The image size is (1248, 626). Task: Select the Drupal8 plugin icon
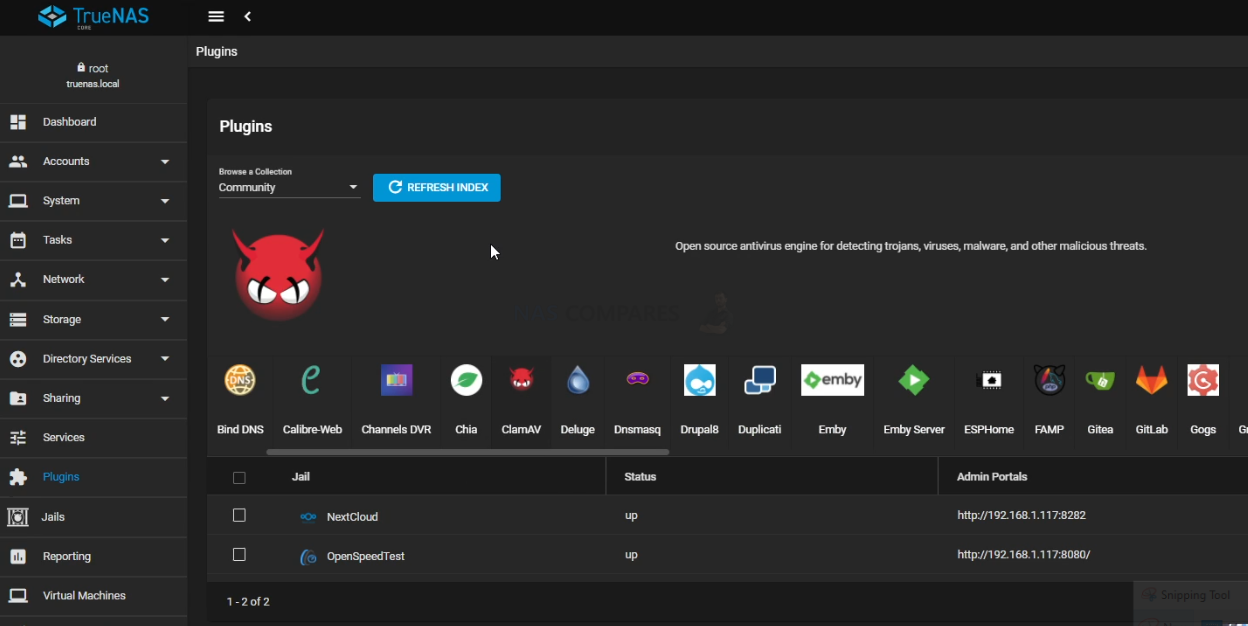[x=700, y=380]
